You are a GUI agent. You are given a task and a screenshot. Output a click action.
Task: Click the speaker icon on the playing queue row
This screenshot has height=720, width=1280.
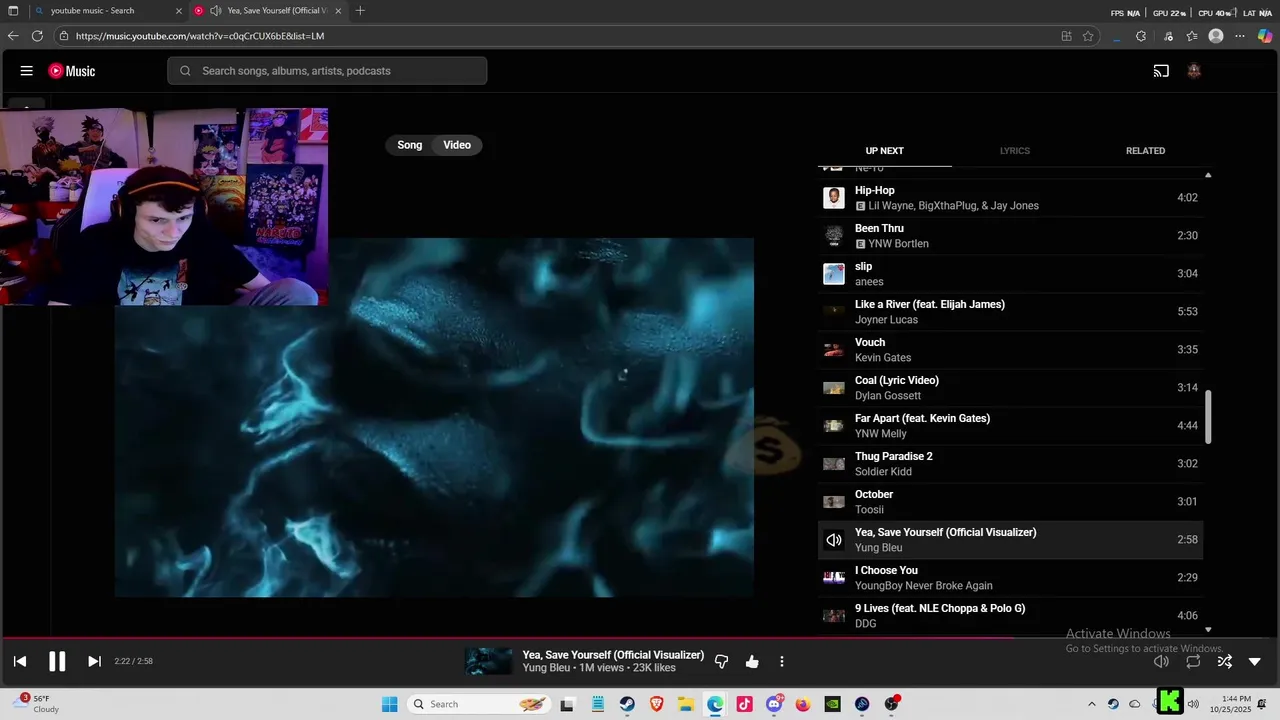833,540
